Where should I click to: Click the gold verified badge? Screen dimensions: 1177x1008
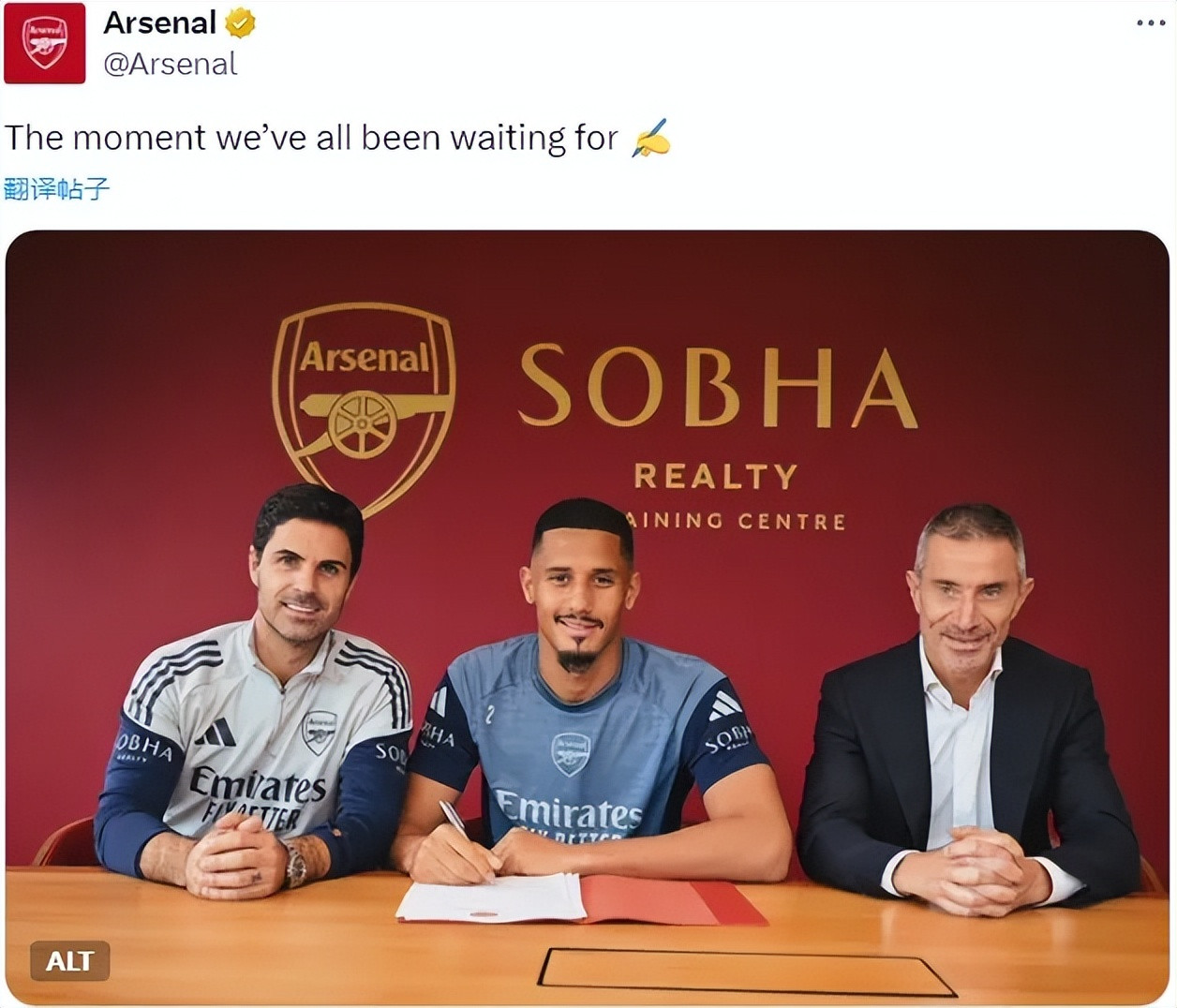241,23
